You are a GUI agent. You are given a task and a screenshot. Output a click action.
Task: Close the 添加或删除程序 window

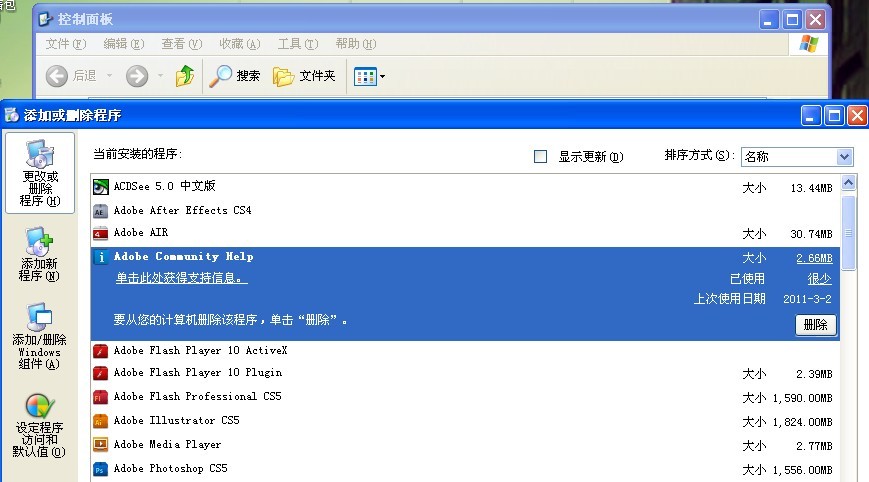click(x=857, y=116)
